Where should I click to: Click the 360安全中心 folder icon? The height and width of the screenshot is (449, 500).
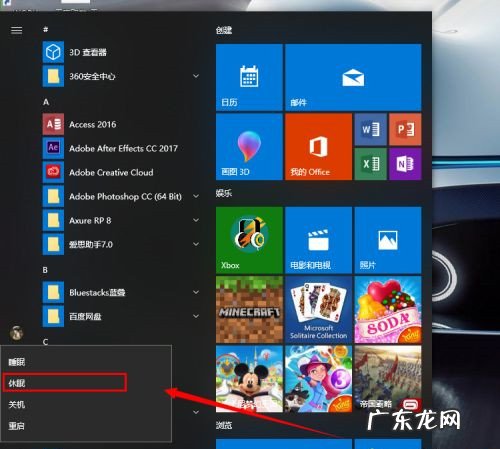pos(53,76)
